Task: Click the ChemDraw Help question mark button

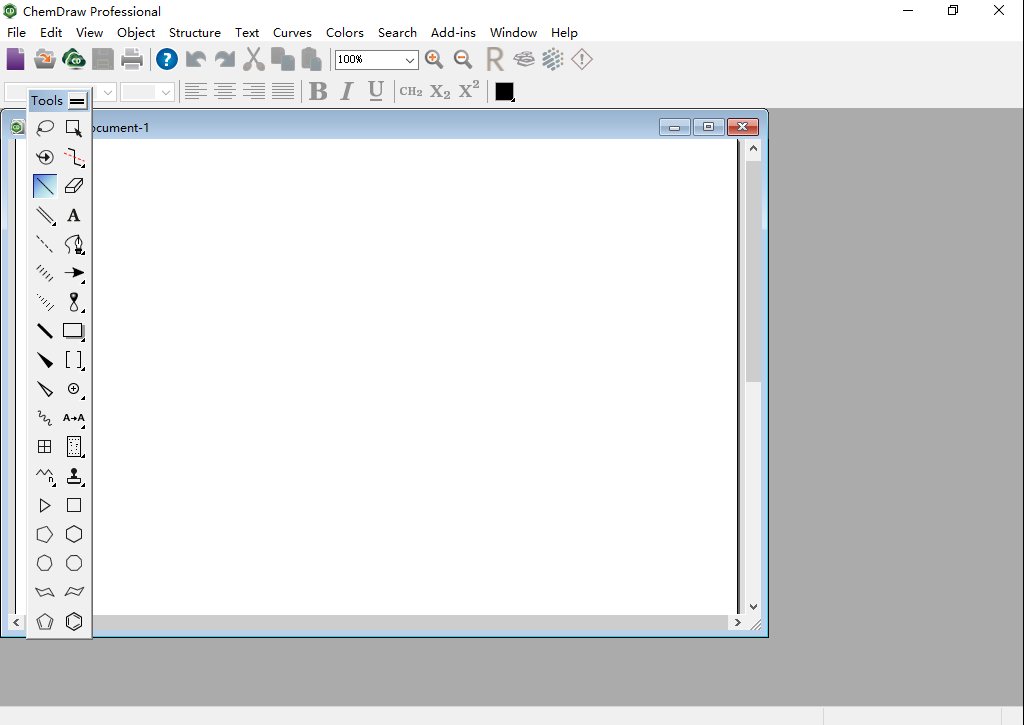Action: click(x=167, y=60)
